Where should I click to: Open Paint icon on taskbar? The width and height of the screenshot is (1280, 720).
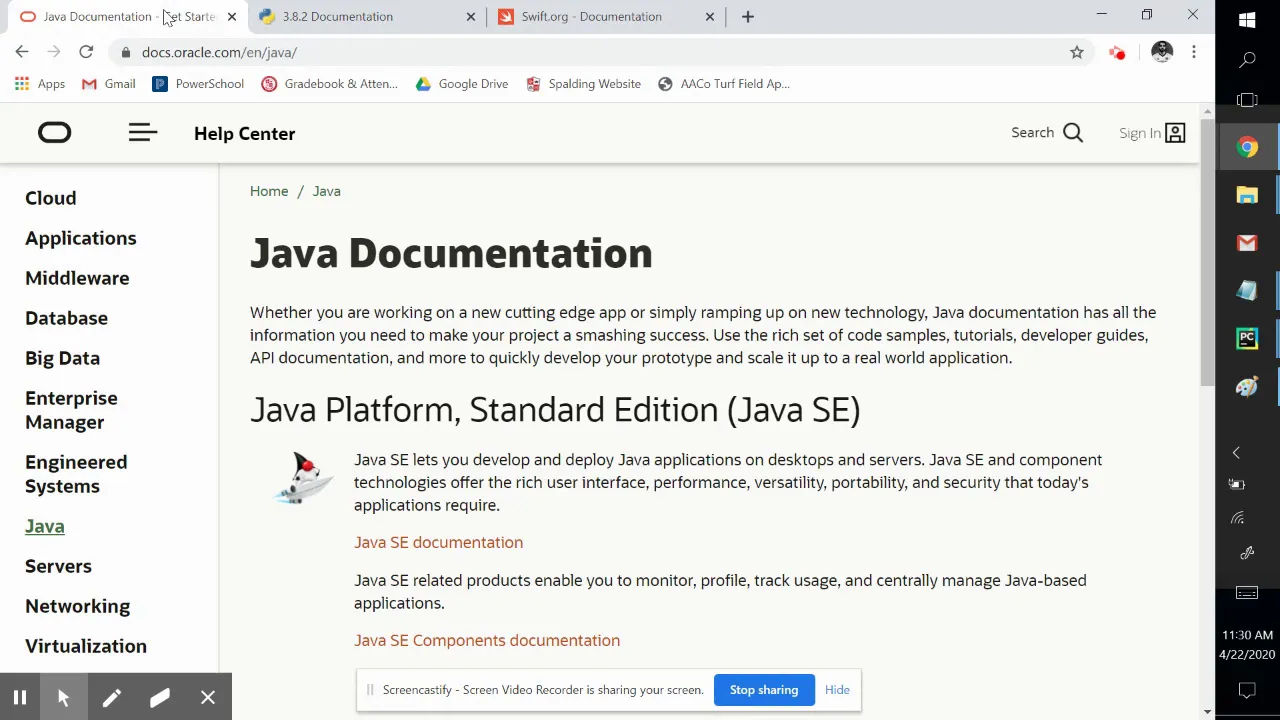click(1247, 387)
